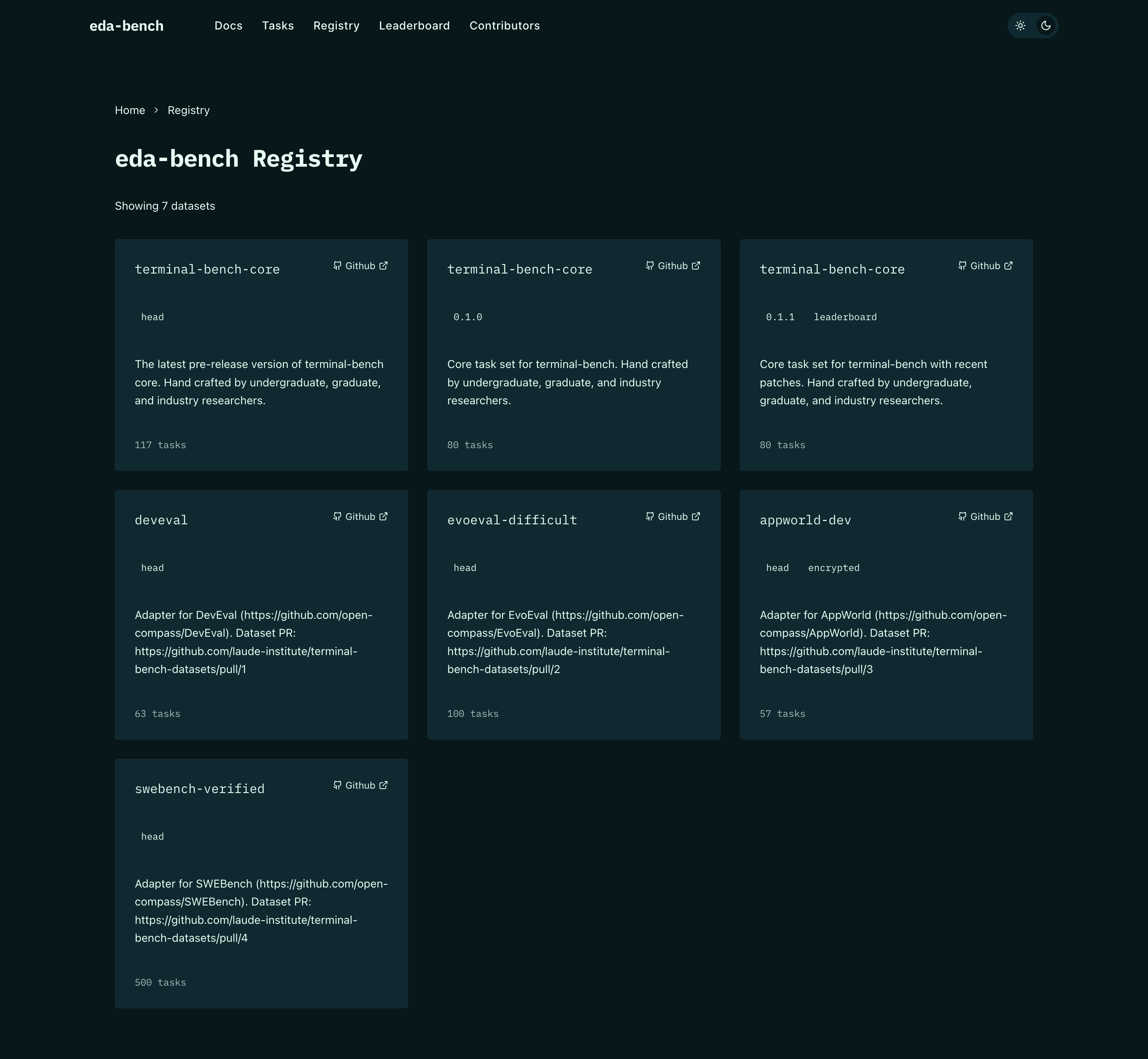
Task: Open Github link on terminal-bench-core 0.1.0 card
Action: 672,266
